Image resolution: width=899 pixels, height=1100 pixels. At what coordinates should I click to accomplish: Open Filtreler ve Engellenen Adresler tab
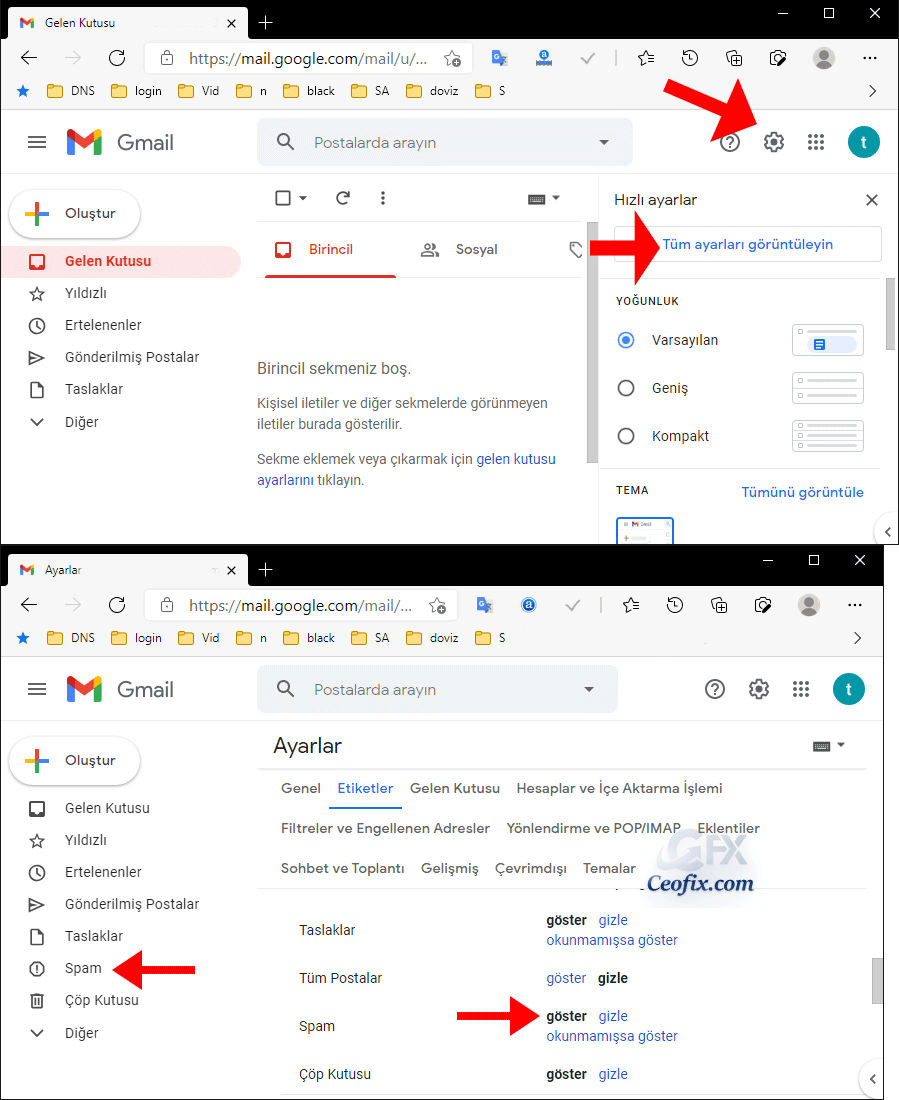385,829
